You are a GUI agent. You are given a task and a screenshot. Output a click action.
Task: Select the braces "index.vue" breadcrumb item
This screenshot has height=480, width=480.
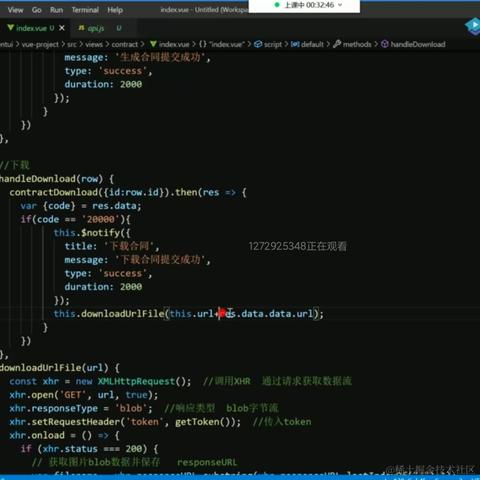[222, 44]
